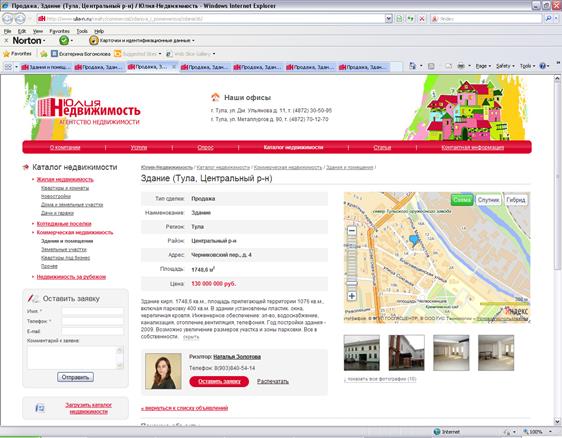Open the Edit menu
The height and width of the screenshot is (438, 562).
click(x=22, y=31)
